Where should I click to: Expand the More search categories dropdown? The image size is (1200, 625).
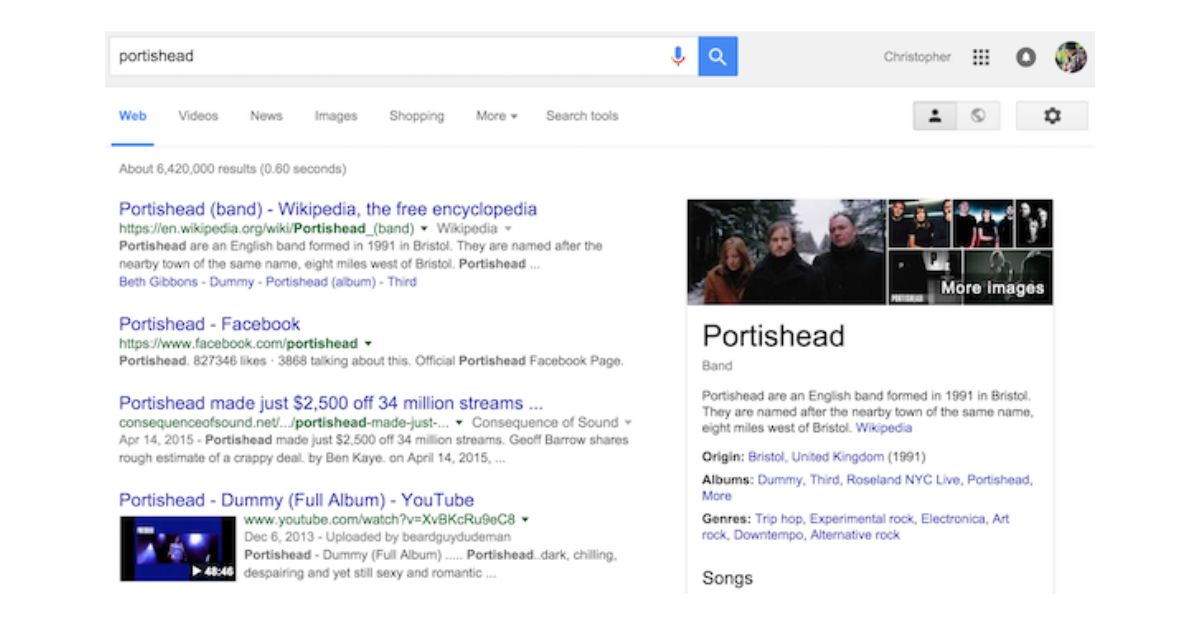coord(496,116)
